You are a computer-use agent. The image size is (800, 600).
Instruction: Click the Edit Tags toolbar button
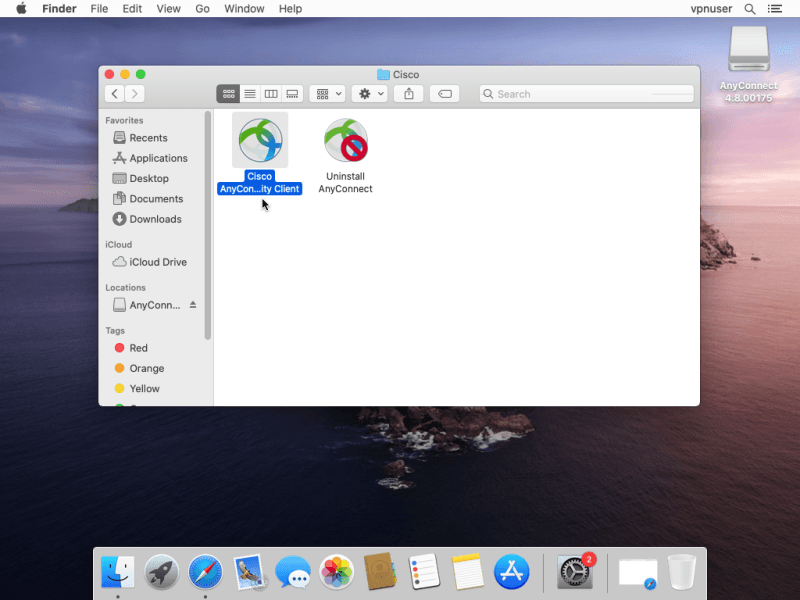(445, 93)
